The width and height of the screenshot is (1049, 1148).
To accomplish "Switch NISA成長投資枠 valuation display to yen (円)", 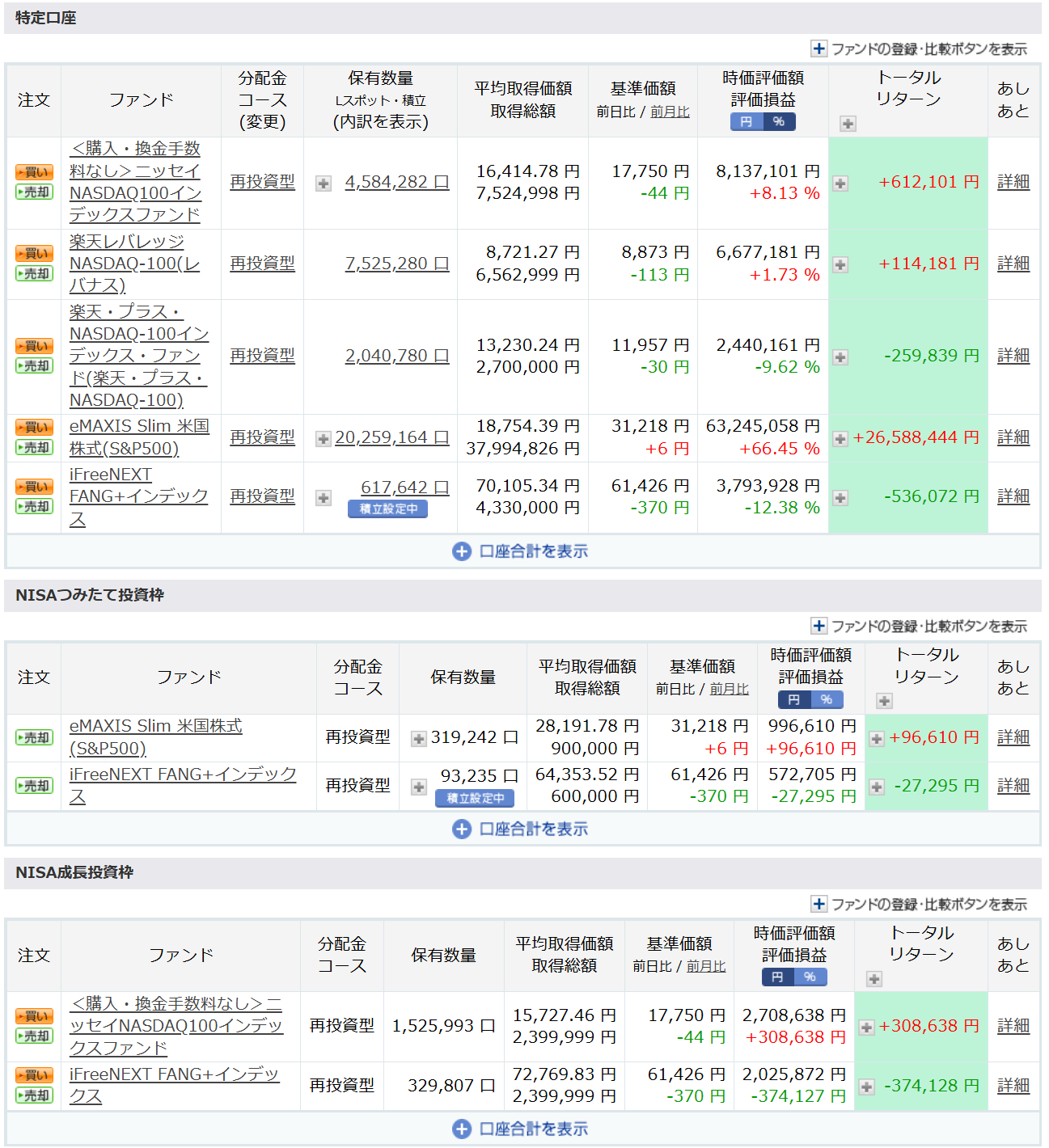I will click(777, 977).
